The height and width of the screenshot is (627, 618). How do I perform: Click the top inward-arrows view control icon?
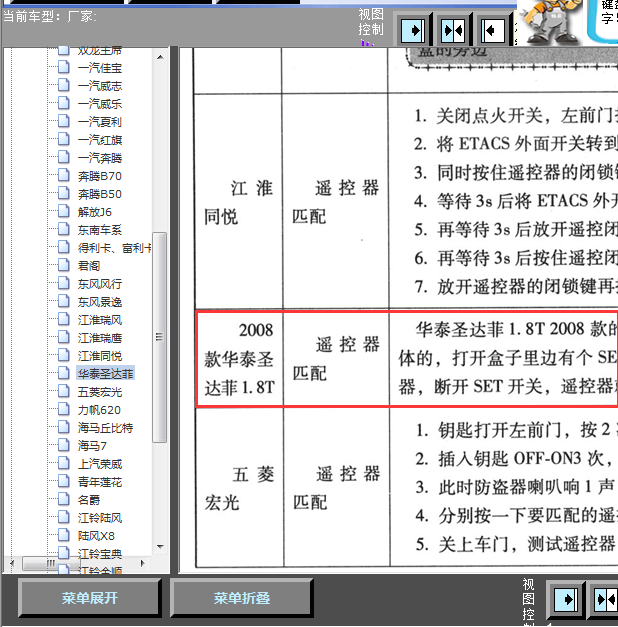[453, 30]
